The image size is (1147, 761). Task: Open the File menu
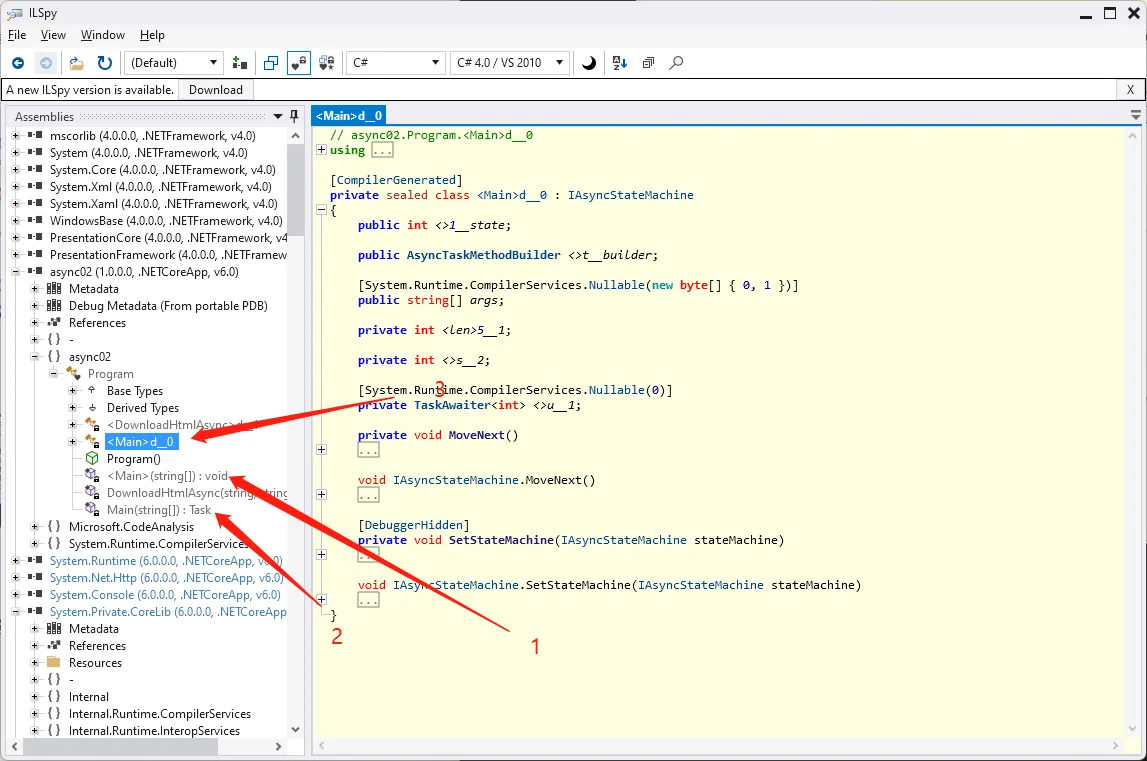(17, 35)
